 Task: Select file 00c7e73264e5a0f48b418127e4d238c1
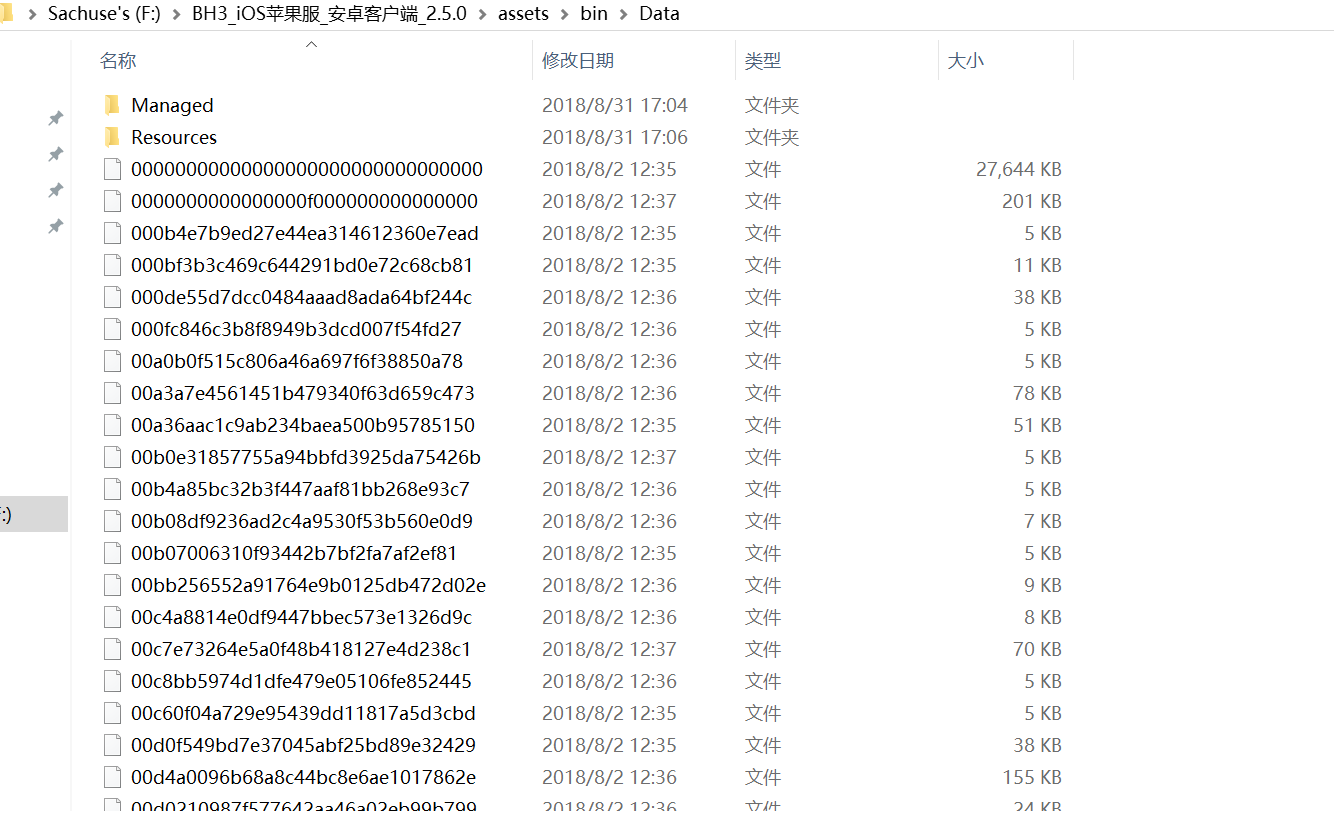pyautogui.click(x=301, y=649)
